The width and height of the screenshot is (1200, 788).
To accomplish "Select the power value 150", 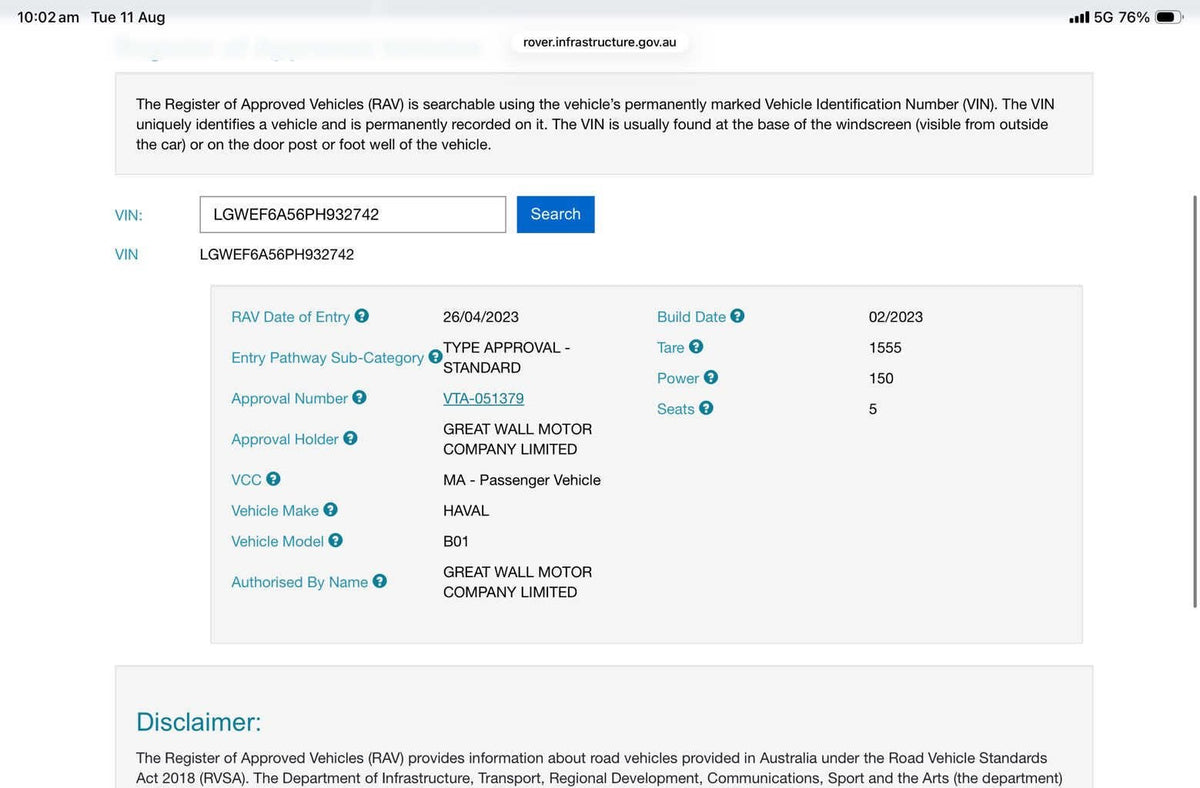I will coord(881,378).
